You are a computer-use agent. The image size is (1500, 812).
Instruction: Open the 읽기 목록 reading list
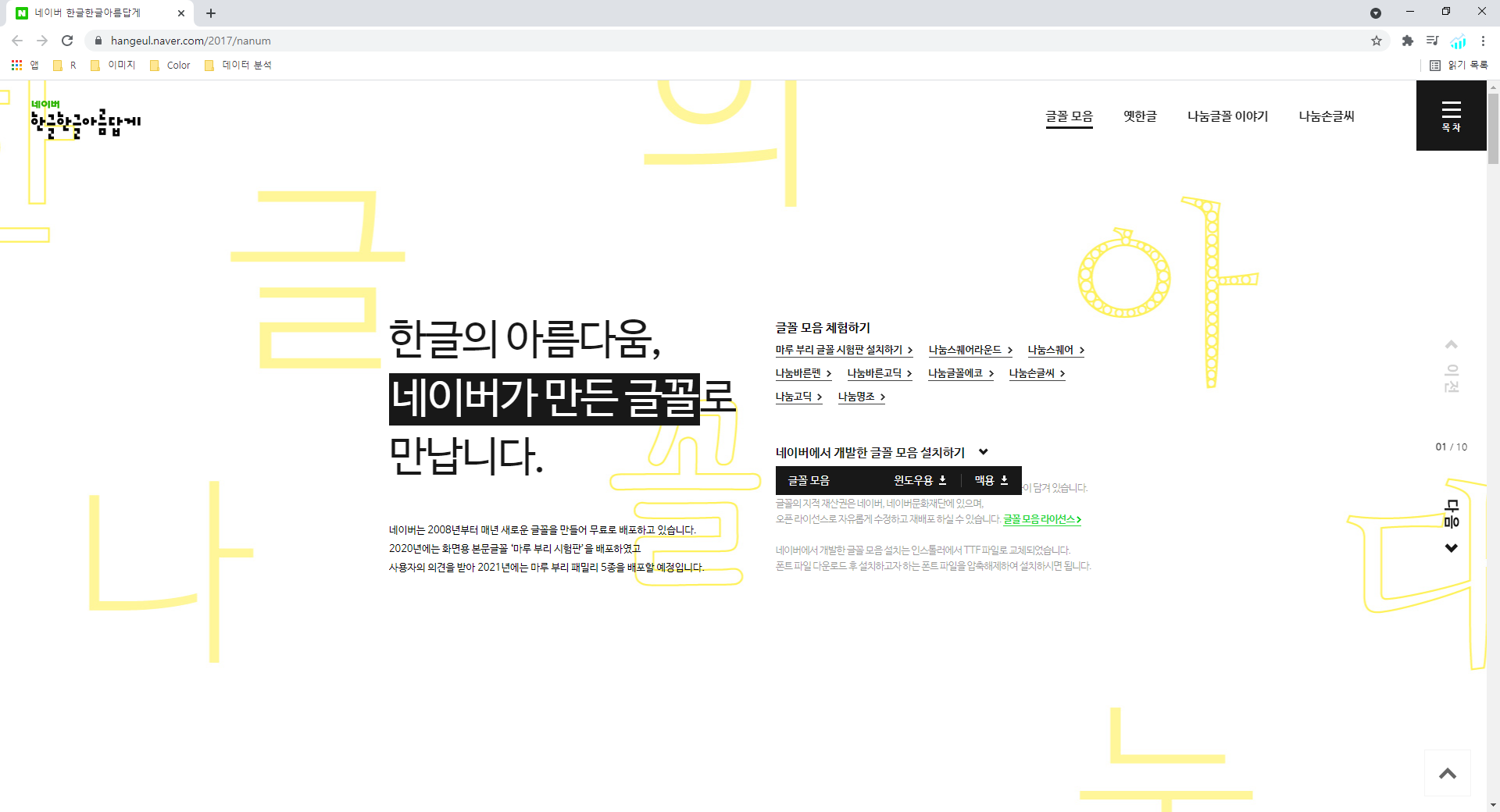(1459, 65)
